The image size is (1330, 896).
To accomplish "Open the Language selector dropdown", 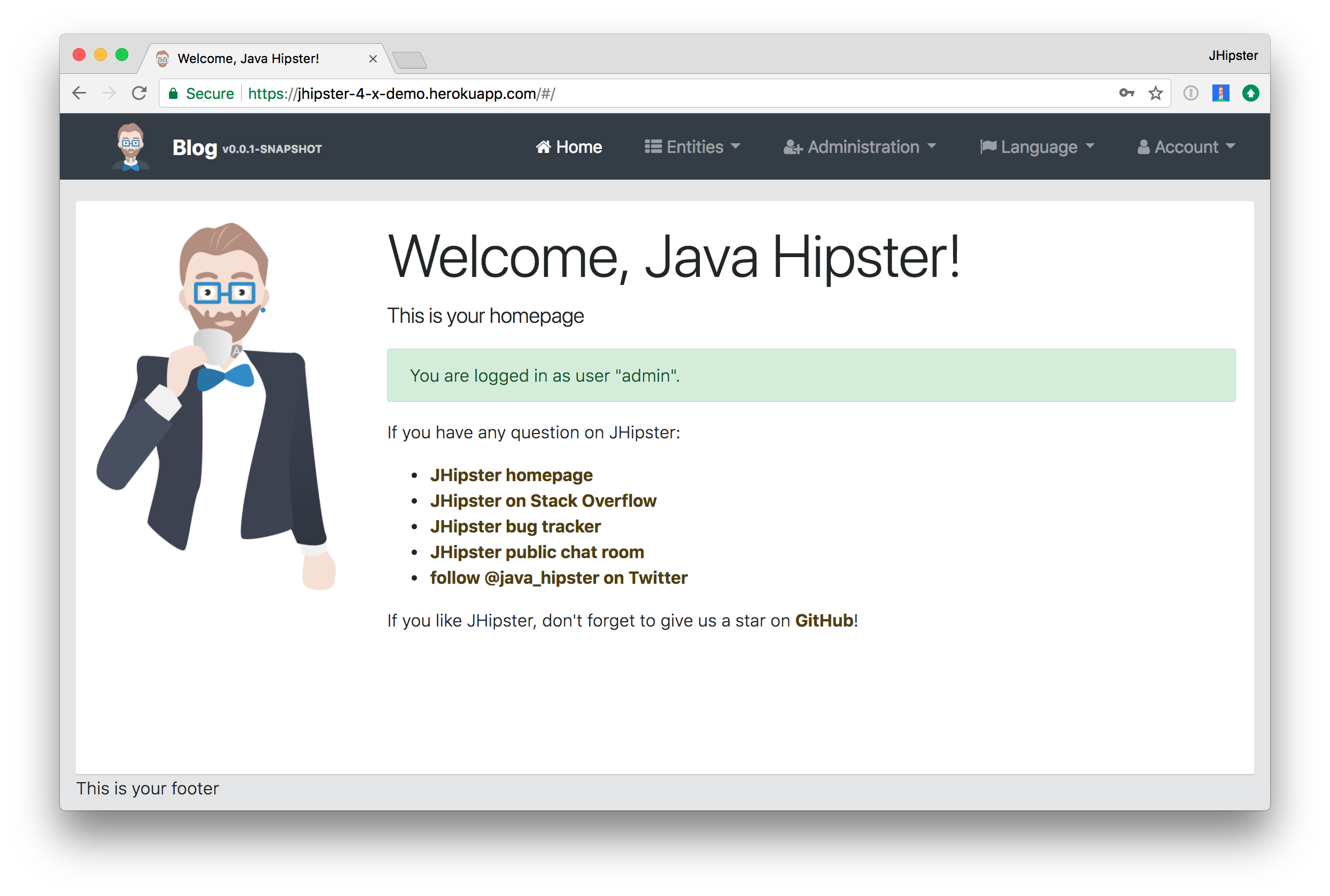I will tap(1038, 147).
